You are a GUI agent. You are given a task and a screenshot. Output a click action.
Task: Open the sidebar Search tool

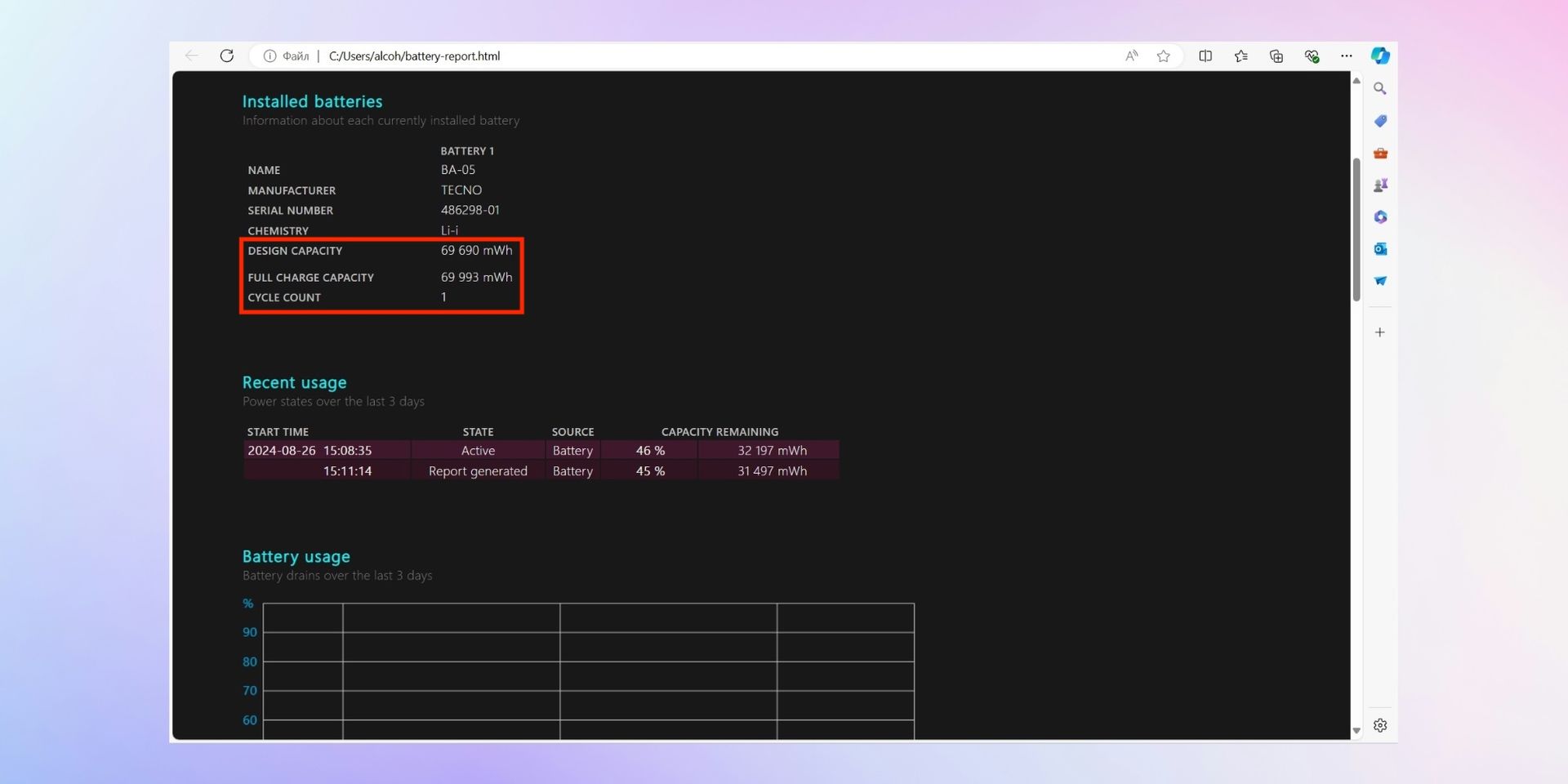pos(1380,88)
